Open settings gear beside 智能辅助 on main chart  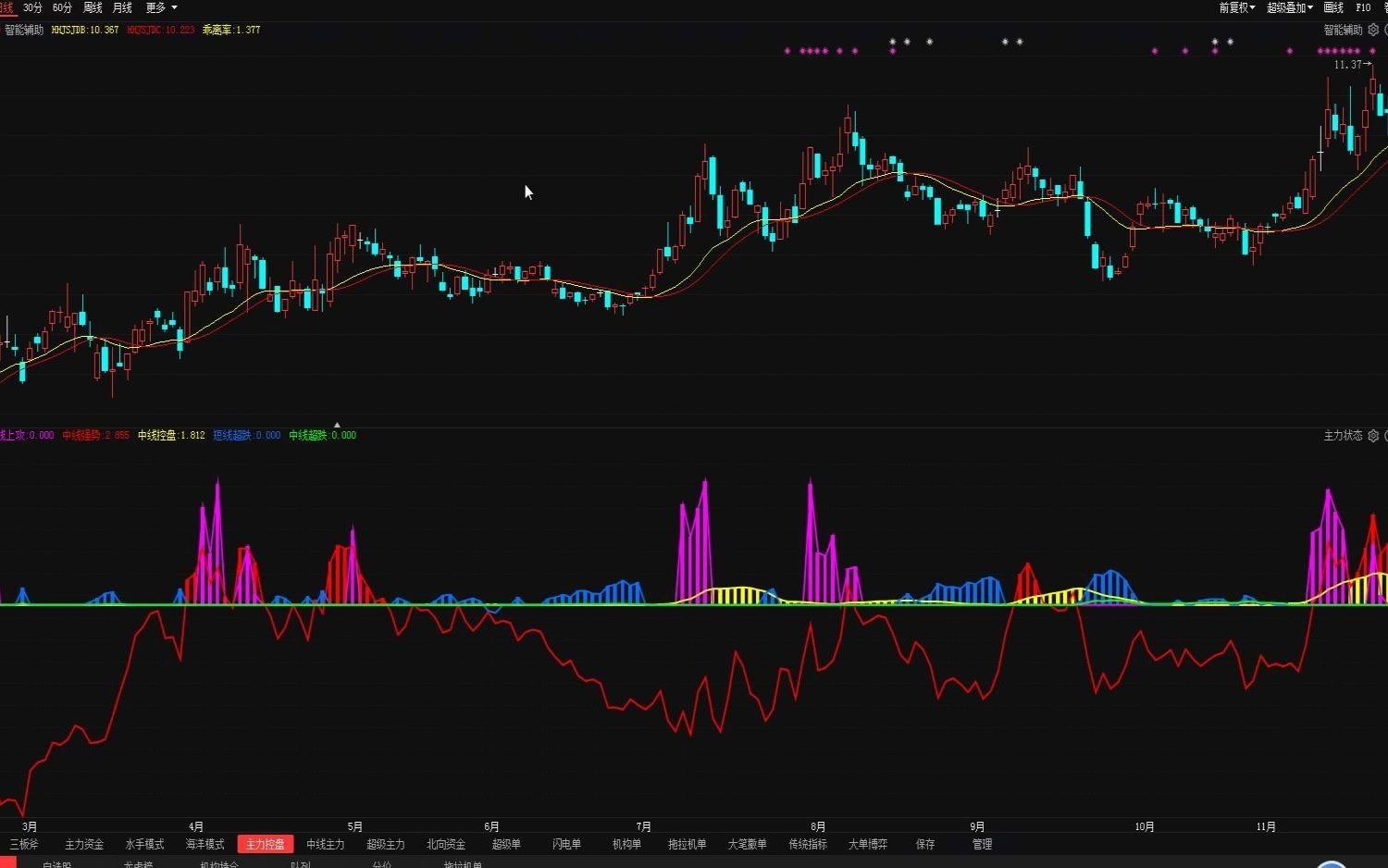coord(1373,30)
